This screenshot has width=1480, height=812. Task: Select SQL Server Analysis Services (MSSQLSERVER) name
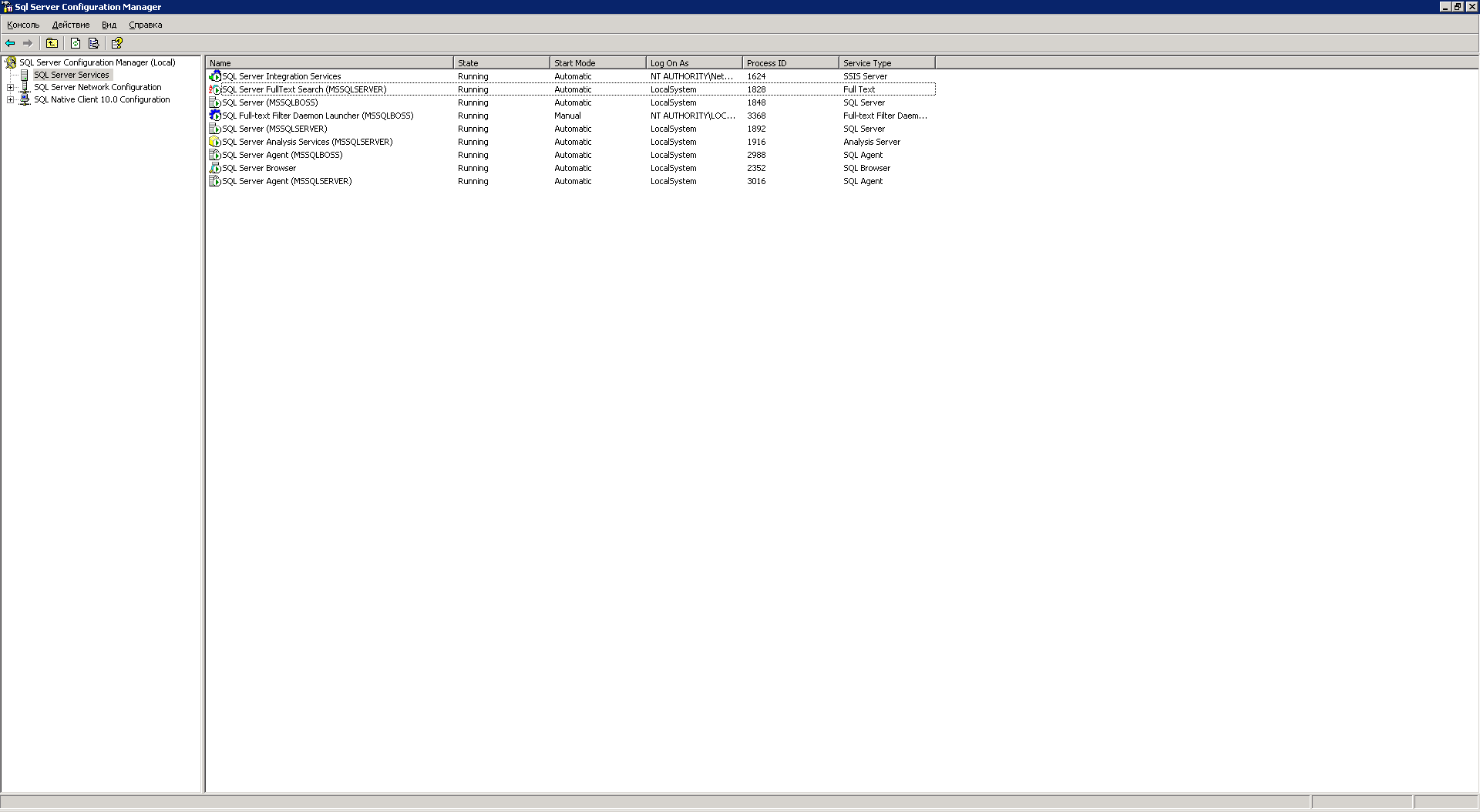point(308,142)
